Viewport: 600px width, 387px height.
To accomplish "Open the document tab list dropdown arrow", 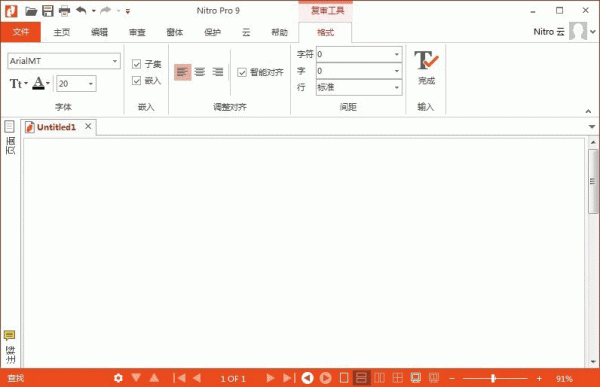I will 592,127.
